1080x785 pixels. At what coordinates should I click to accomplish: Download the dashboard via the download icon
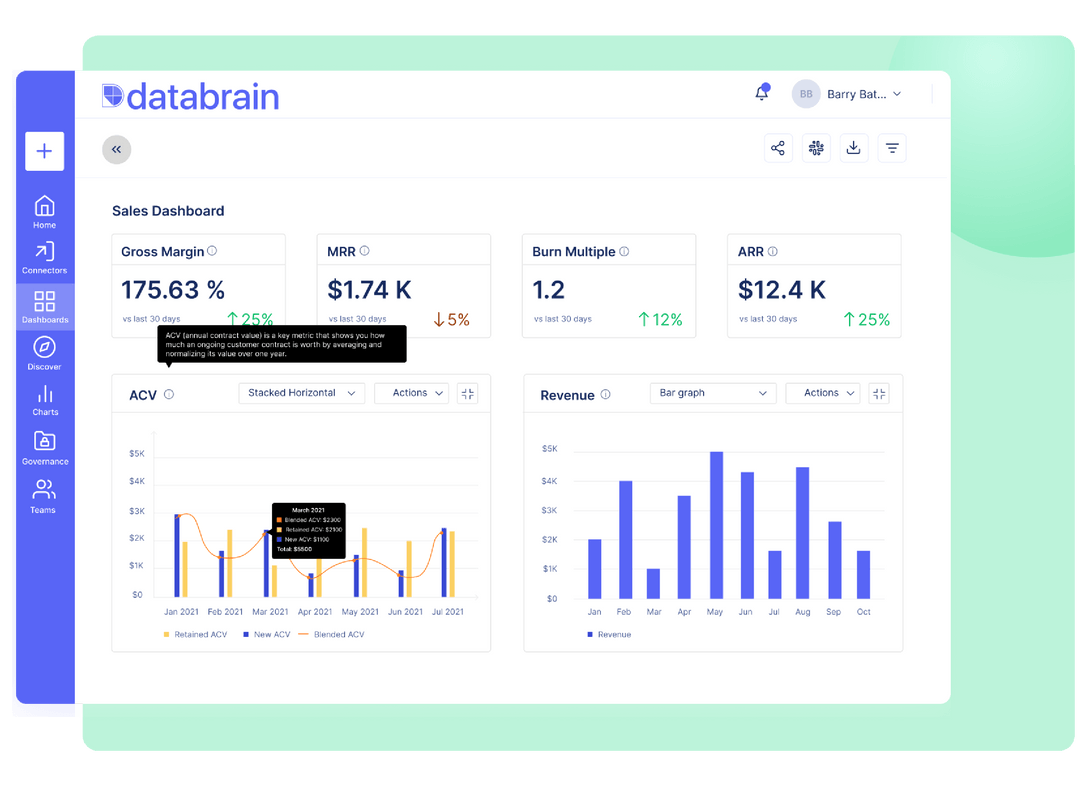853,147
